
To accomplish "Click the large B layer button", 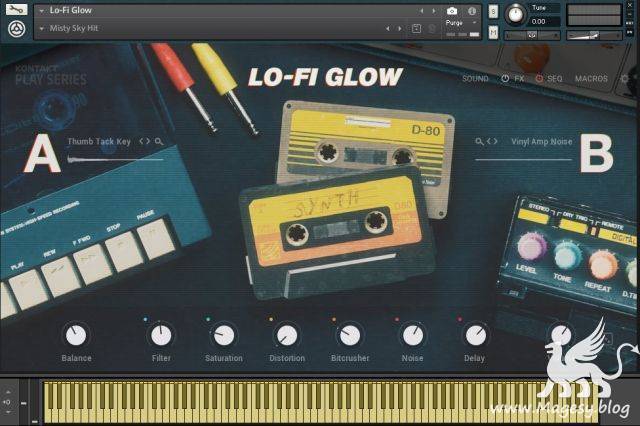I will [x=597, y=154].
